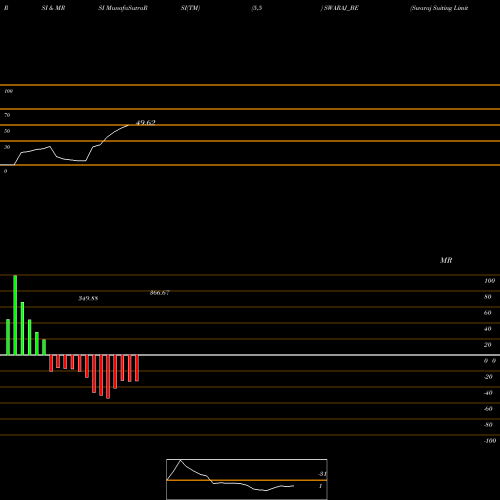
Task: Select the 349.88 value label
Action: coord(88,298)
